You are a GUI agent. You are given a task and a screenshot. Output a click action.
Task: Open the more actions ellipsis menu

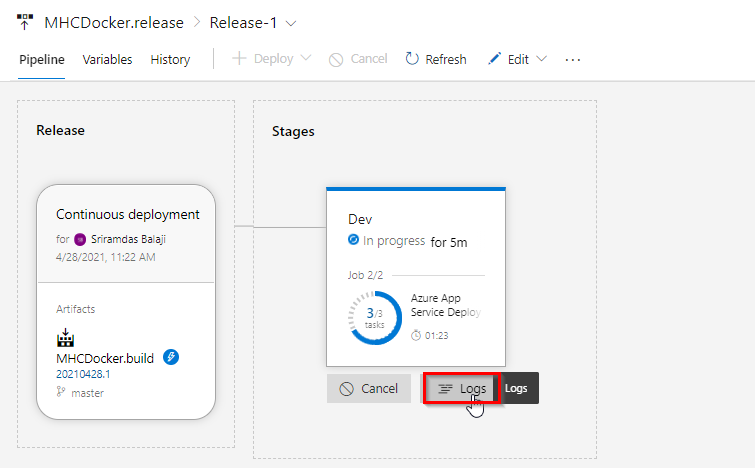573,60
